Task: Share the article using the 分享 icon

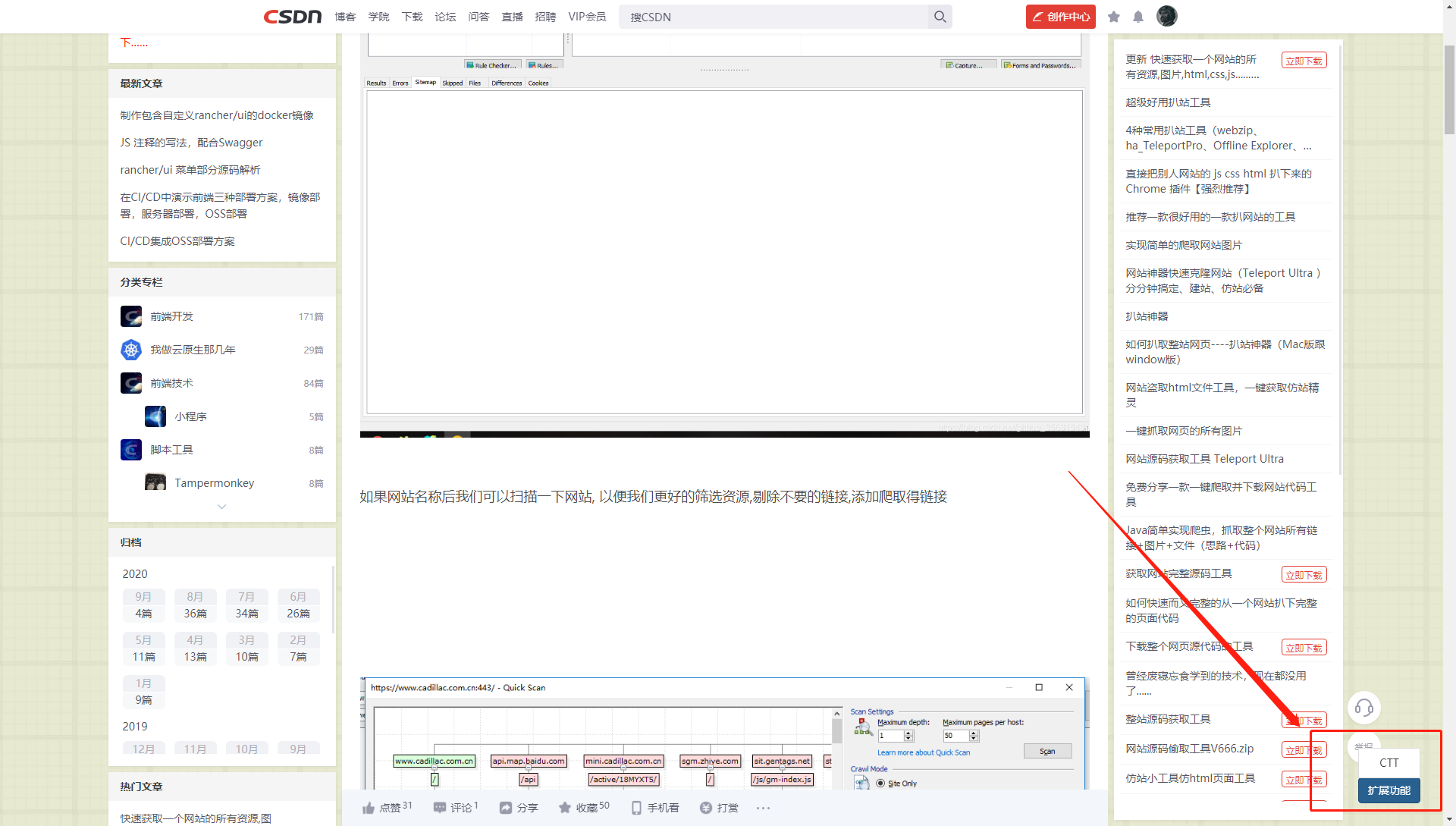Action: tap(506, 808)
